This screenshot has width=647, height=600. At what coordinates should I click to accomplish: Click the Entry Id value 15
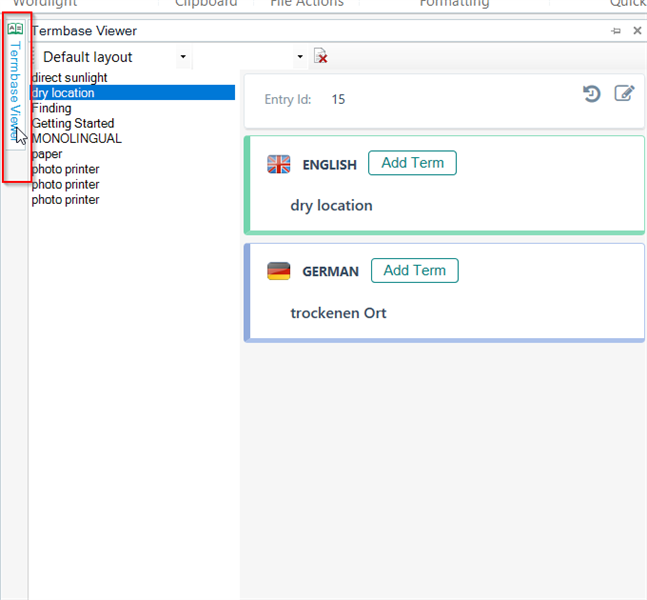tap(338, 99)
